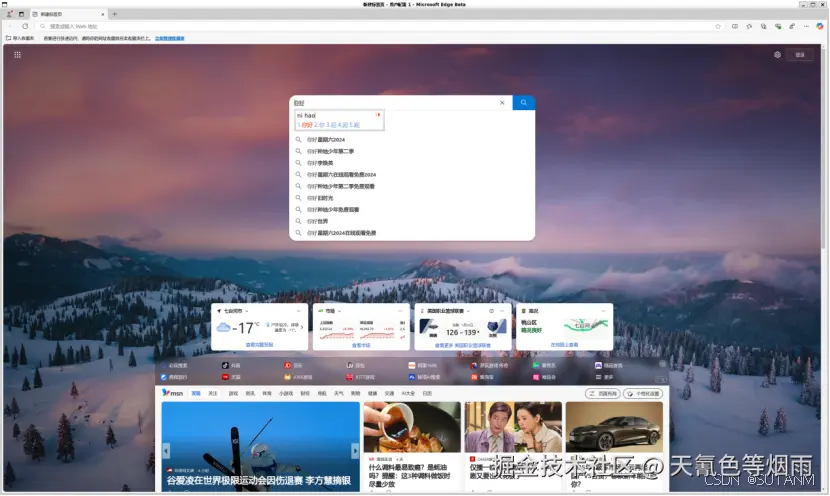Open Edge settings and more menu
Screen dimensions: 830x496
806,26
